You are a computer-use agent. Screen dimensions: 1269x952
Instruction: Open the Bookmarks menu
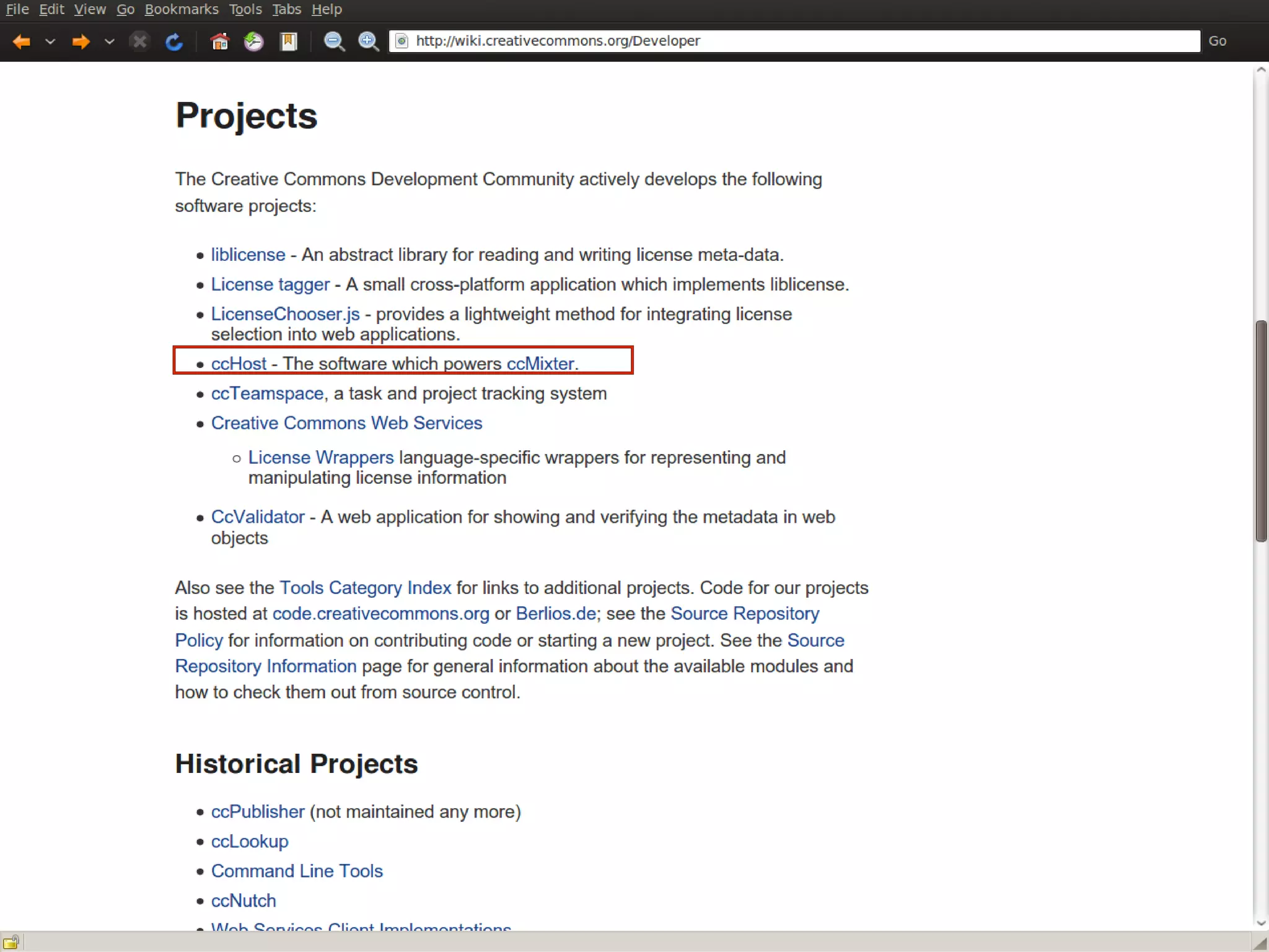pyautogui.click(x=182, y=9)
